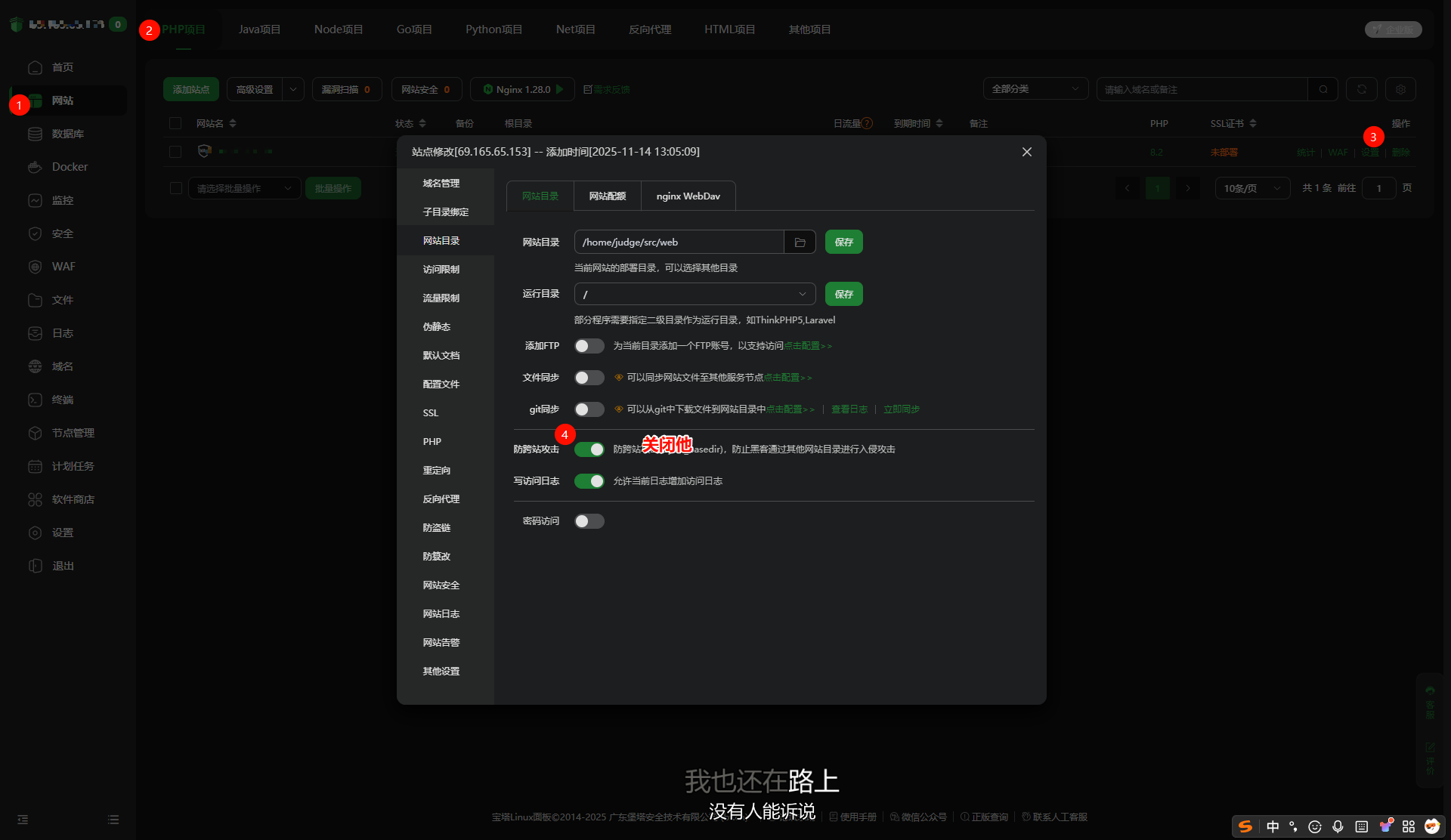The image size is (1451, 840).
Task: Click the search magnifier icon
Action: coord(1323,89)
